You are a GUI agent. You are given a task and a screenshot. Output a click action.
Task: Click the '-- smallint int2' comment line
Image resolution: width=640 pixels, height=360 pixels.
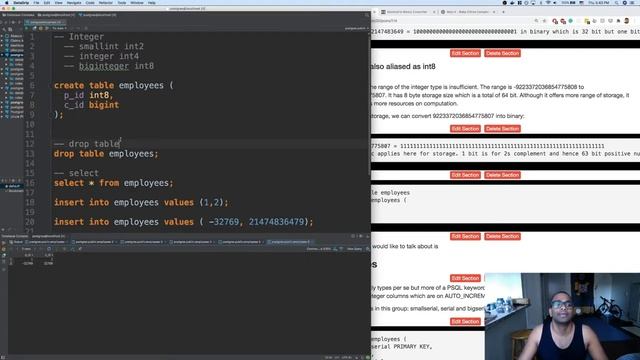pos(104,46)
